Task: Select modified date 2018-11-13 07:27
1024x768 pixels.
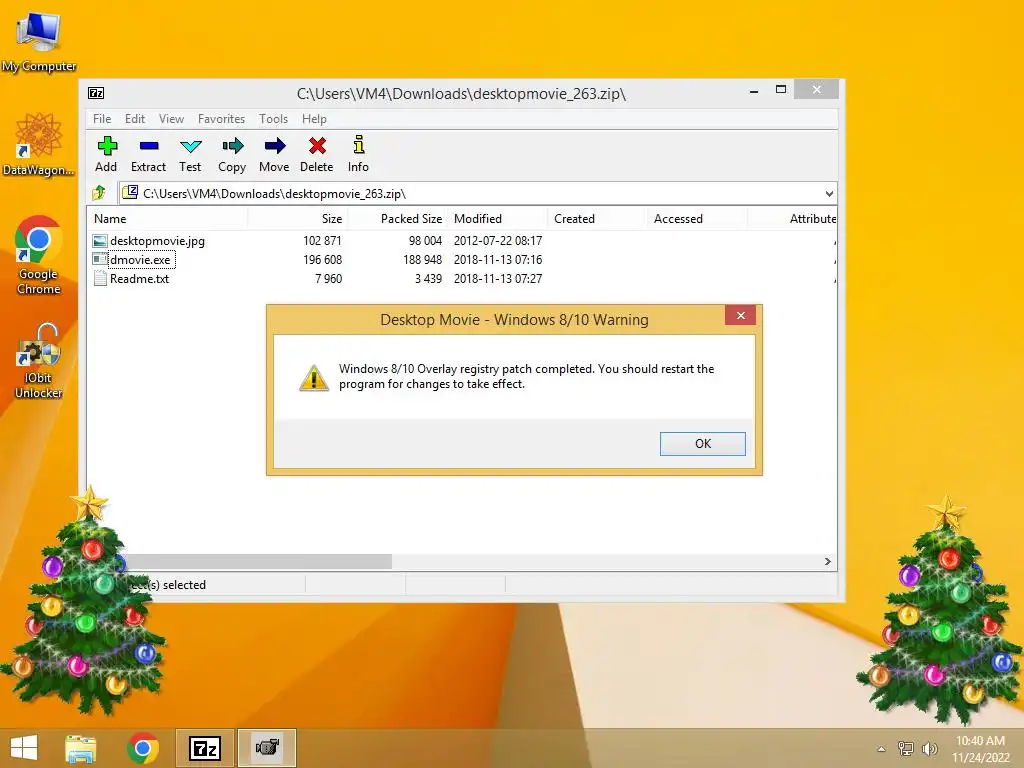Action: pos(498,279)
